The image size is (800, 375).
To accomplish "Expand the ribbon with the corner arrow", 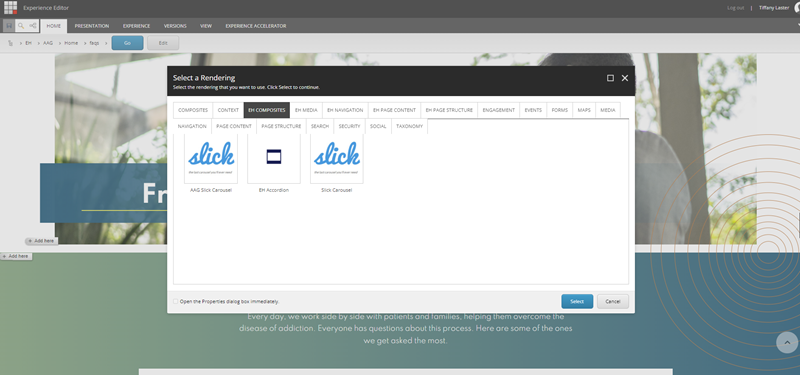I will 797,26.
